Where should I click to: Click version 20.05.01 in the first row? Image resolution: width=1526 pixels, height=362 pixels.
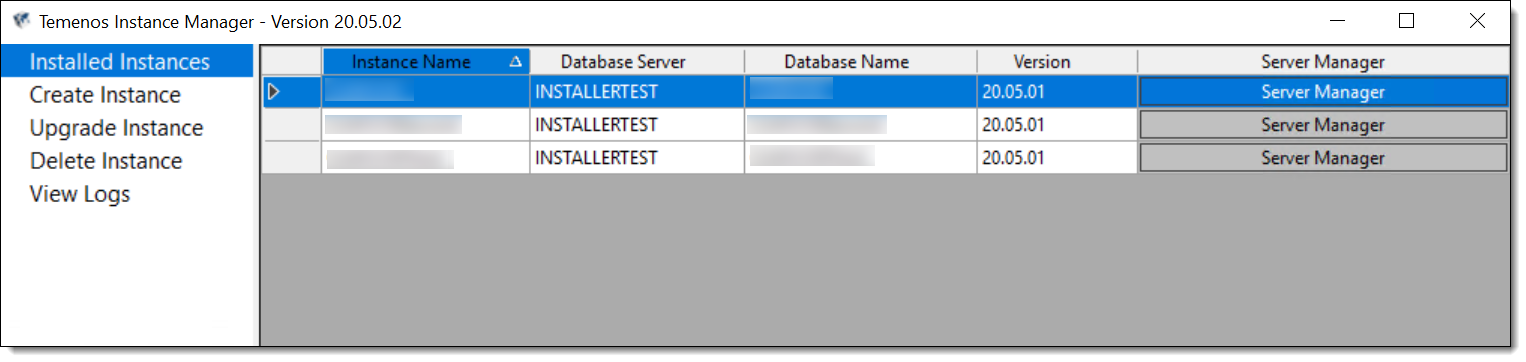tap(1057, 92)
